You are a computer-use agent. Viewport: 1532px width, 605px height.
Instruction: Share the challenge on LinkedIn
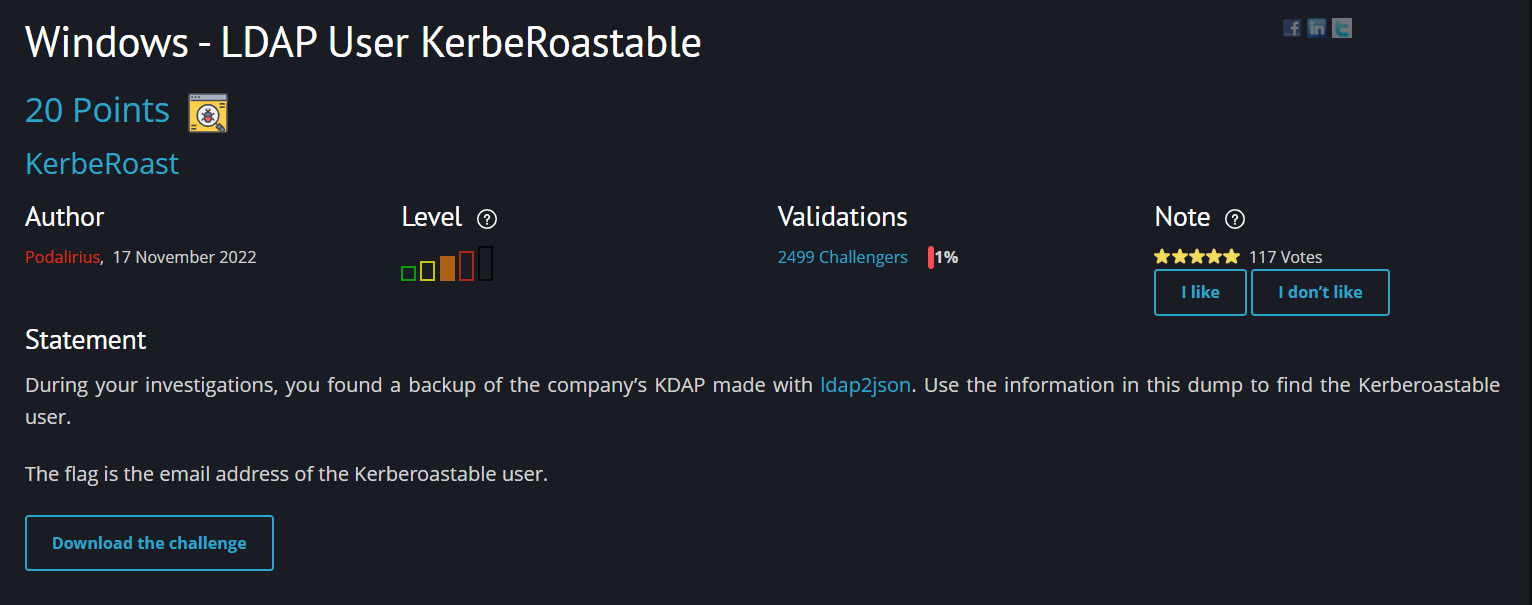(x=1317, y=28)
